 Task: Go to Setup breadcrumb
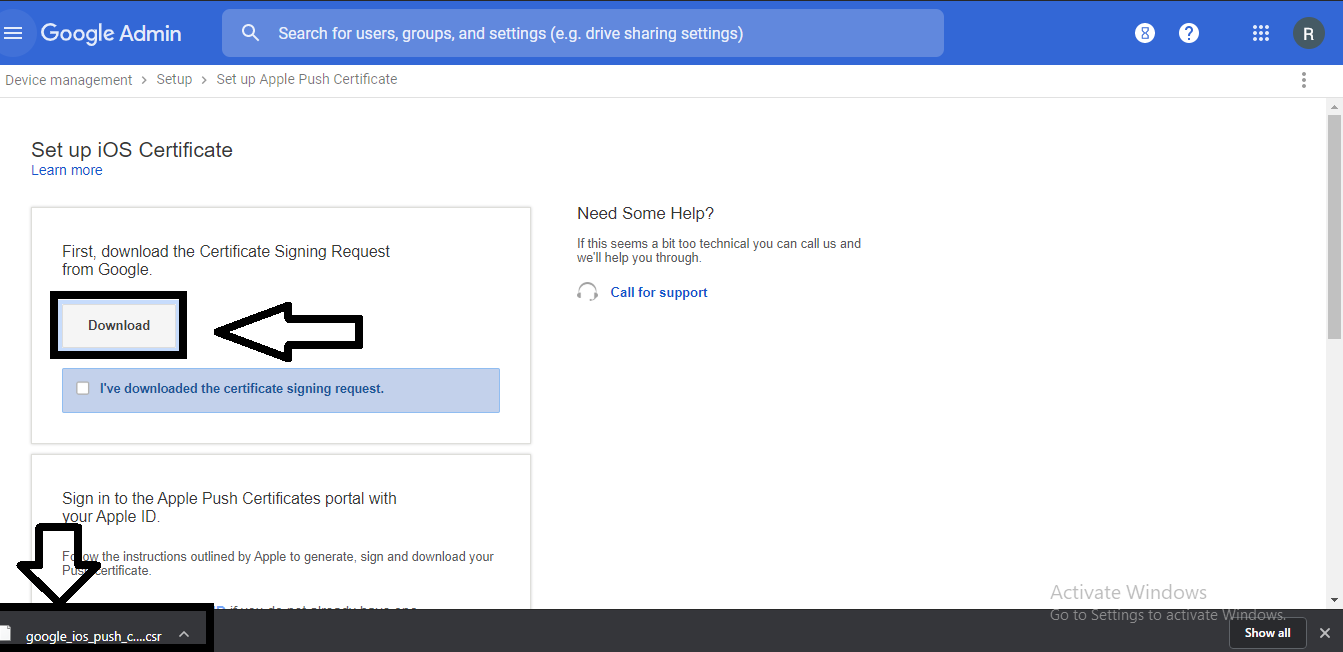pos(174,80)
